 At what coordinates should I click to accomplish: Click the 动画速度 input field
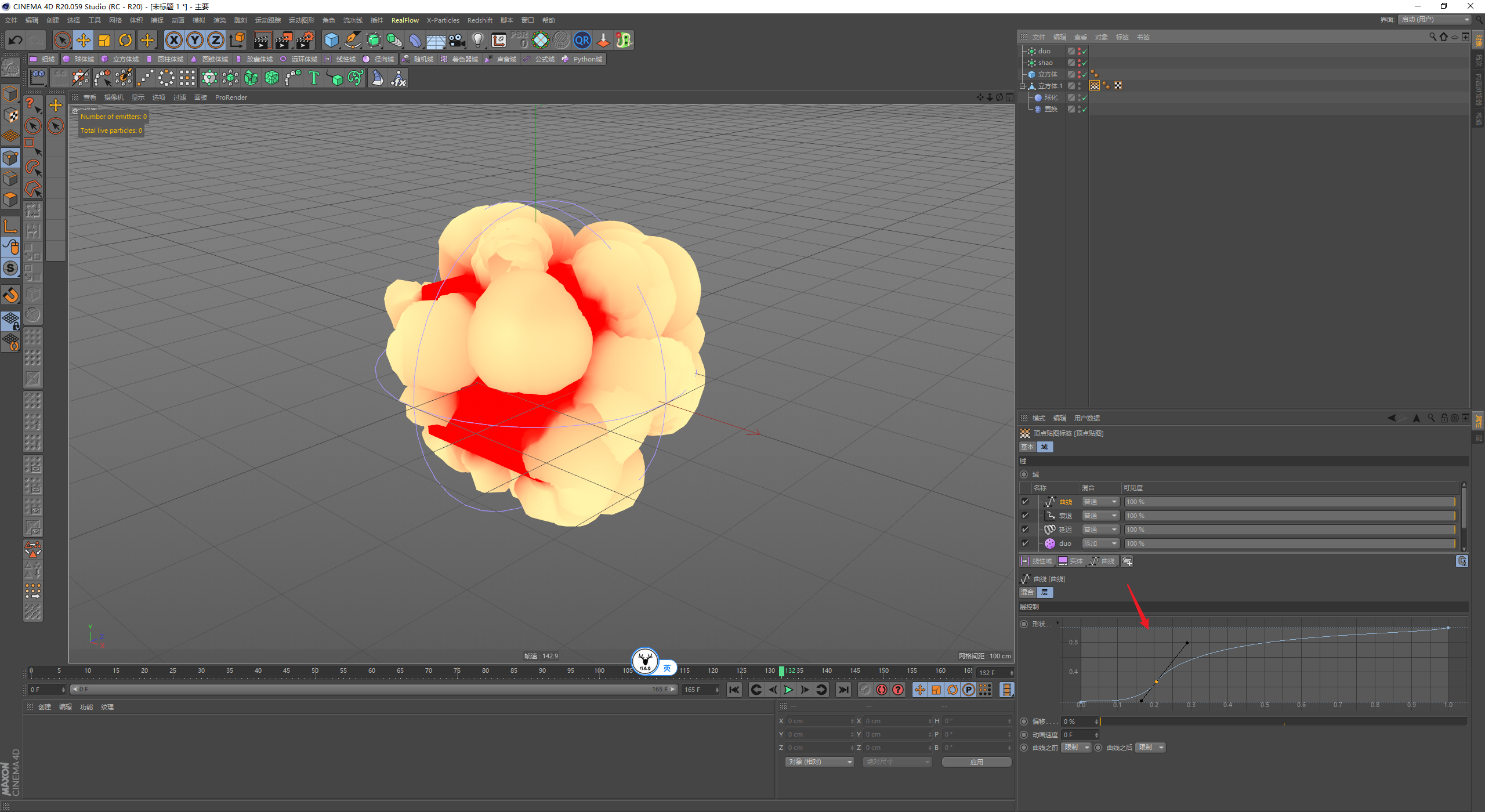[1080, 735]
